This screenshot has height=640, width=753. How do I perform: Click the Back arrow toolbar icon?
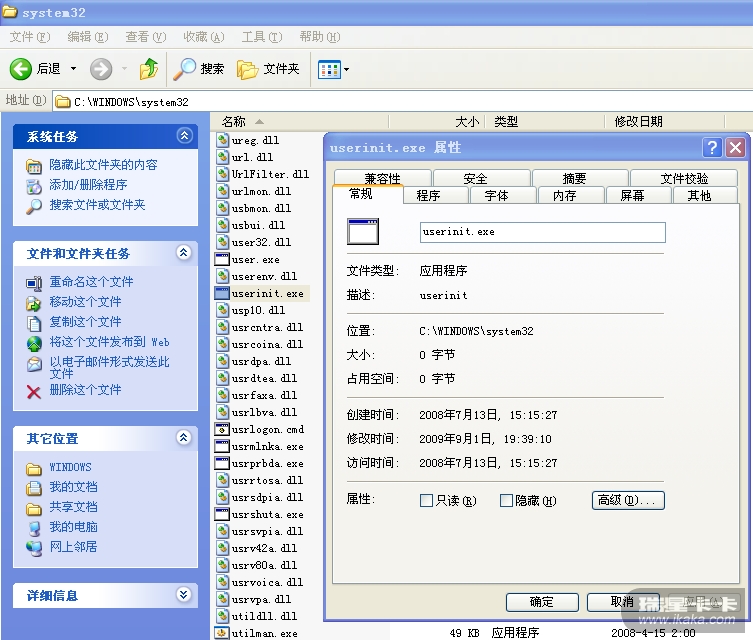[21, 69]
